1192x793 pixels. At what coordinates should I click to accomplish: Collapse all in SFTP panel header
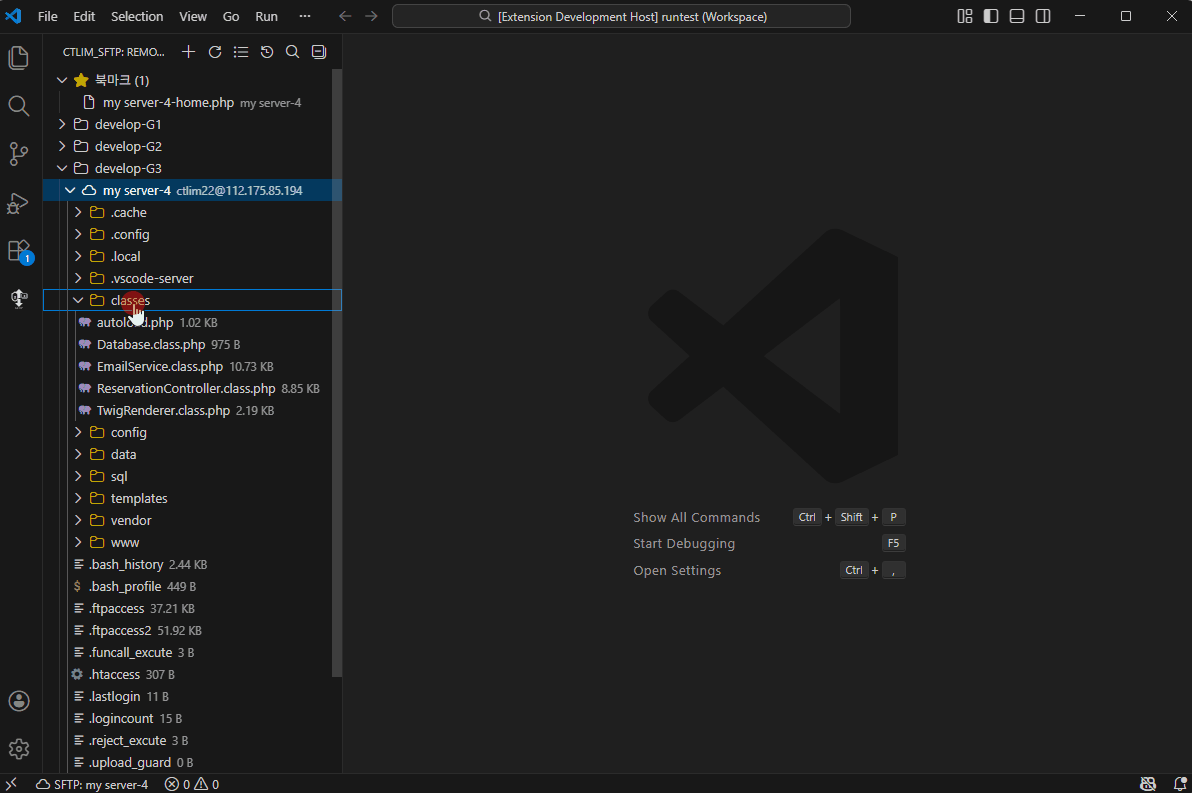[x=319, y=52]
